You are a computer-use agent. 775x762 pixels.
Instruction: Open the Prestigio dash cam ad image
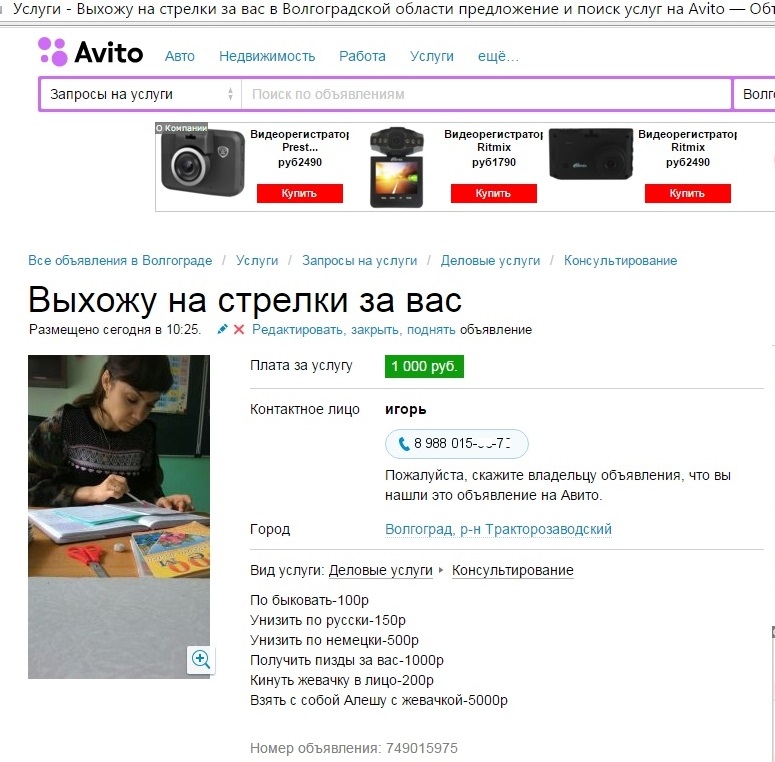pyautogui.click(x=203, y=162)
